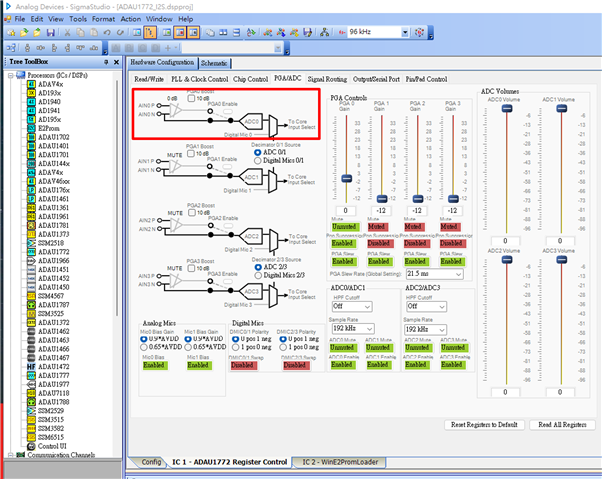Click the Tile windows horizontally icon

coord(236,33)
